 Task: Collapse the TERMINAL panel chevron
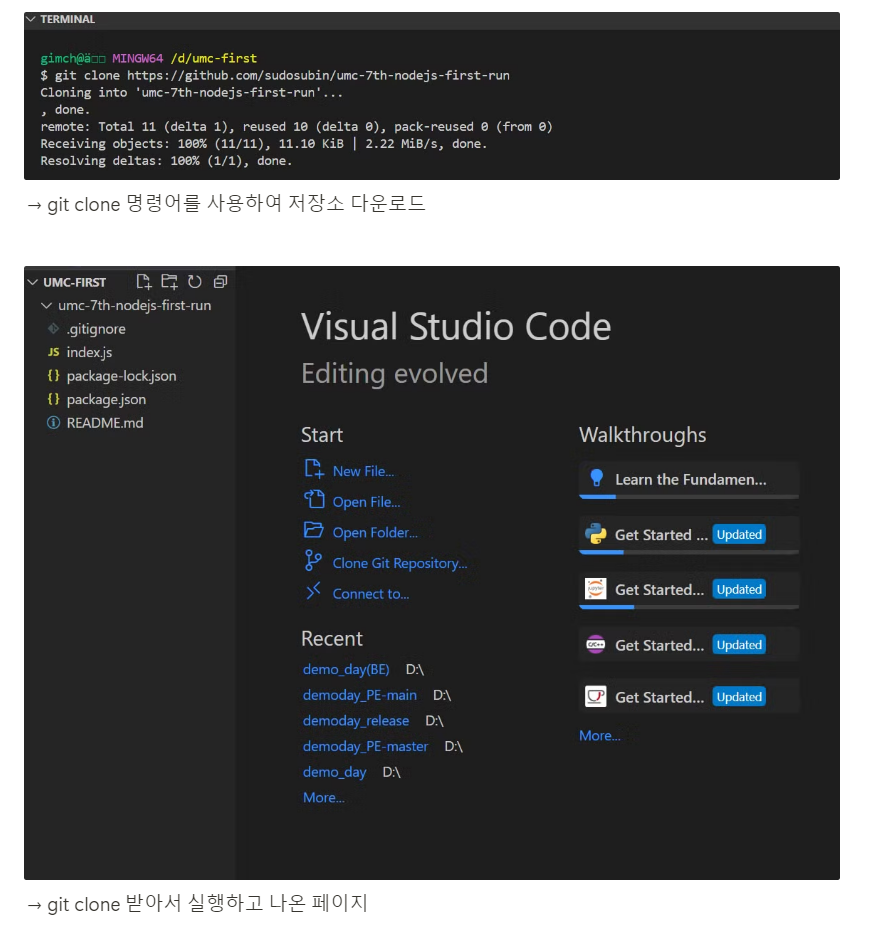click(31, 19)
